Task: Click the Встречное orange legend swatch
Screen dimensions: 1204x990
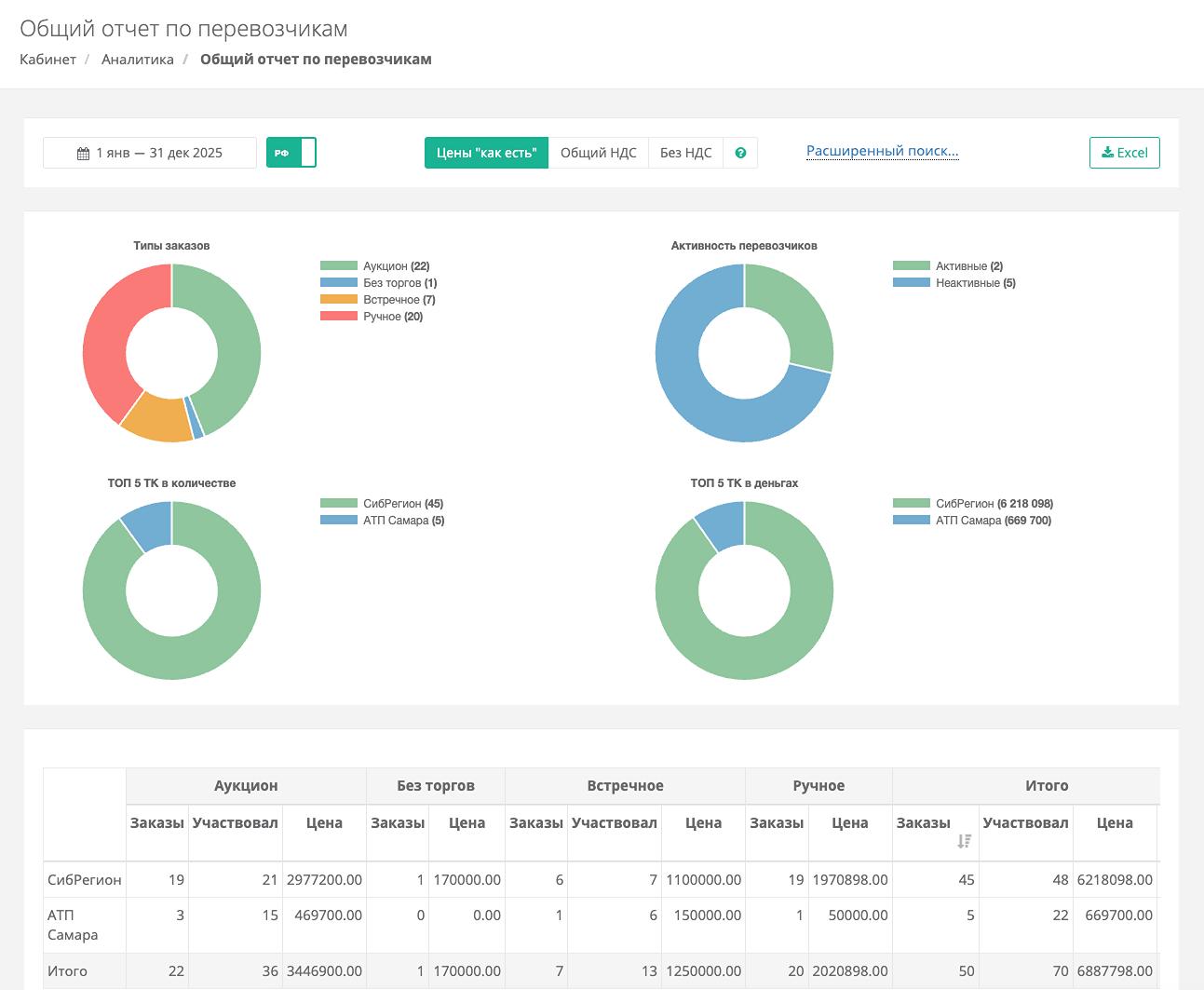Action: coord(339,300)
